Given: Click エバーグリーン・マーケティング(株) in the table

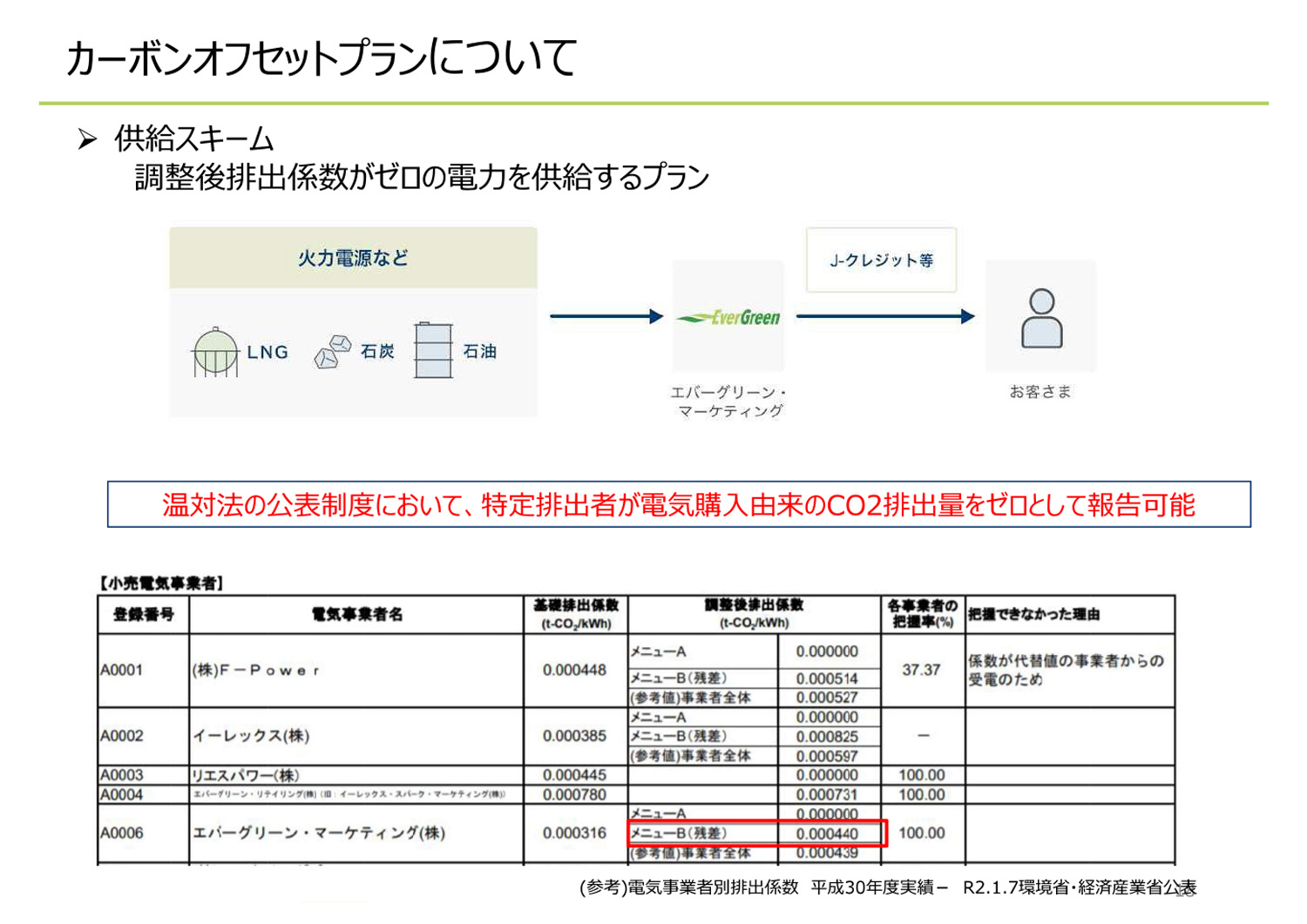Looking at the screenshot, I should coord(319,833).
